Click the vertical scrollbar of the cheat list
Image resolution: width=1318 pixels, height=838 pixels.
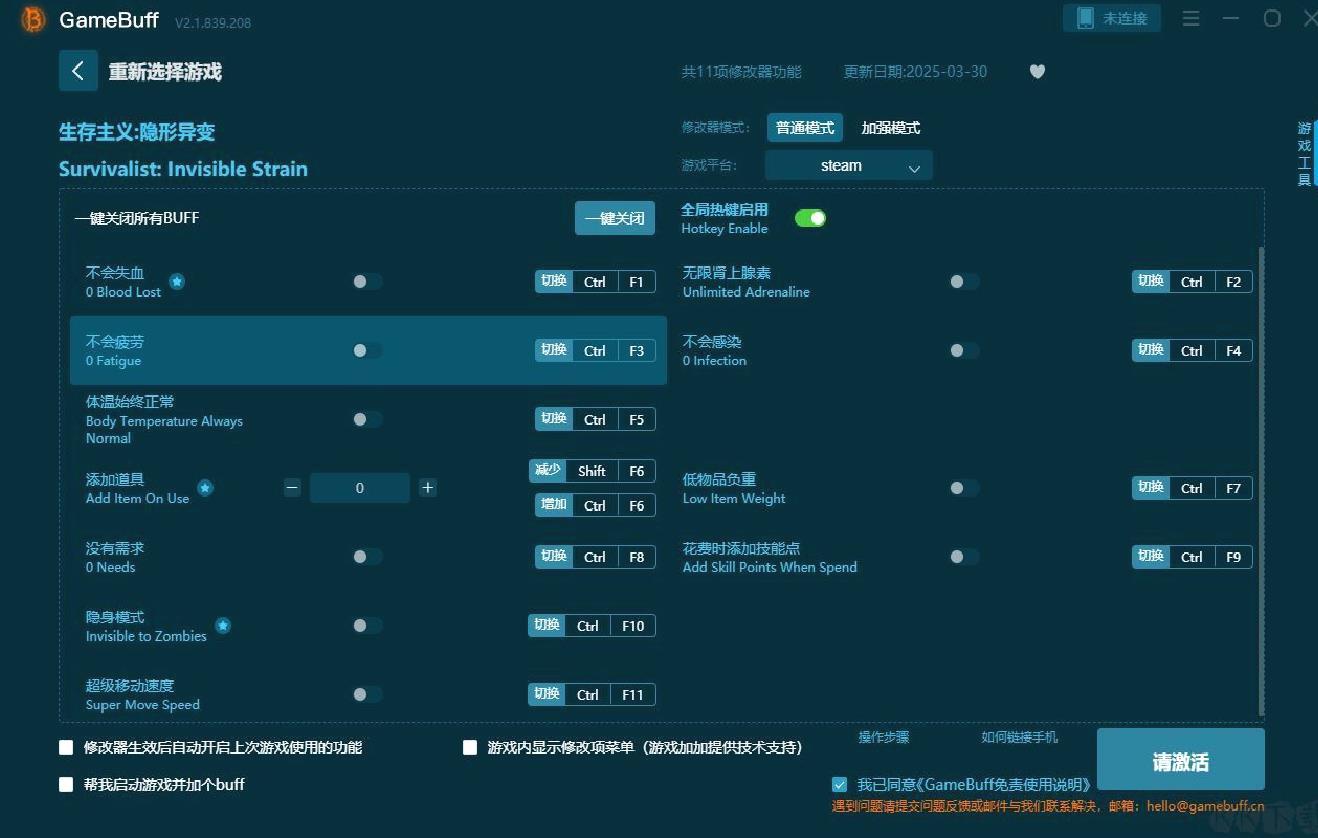(x=1261, y=482)
